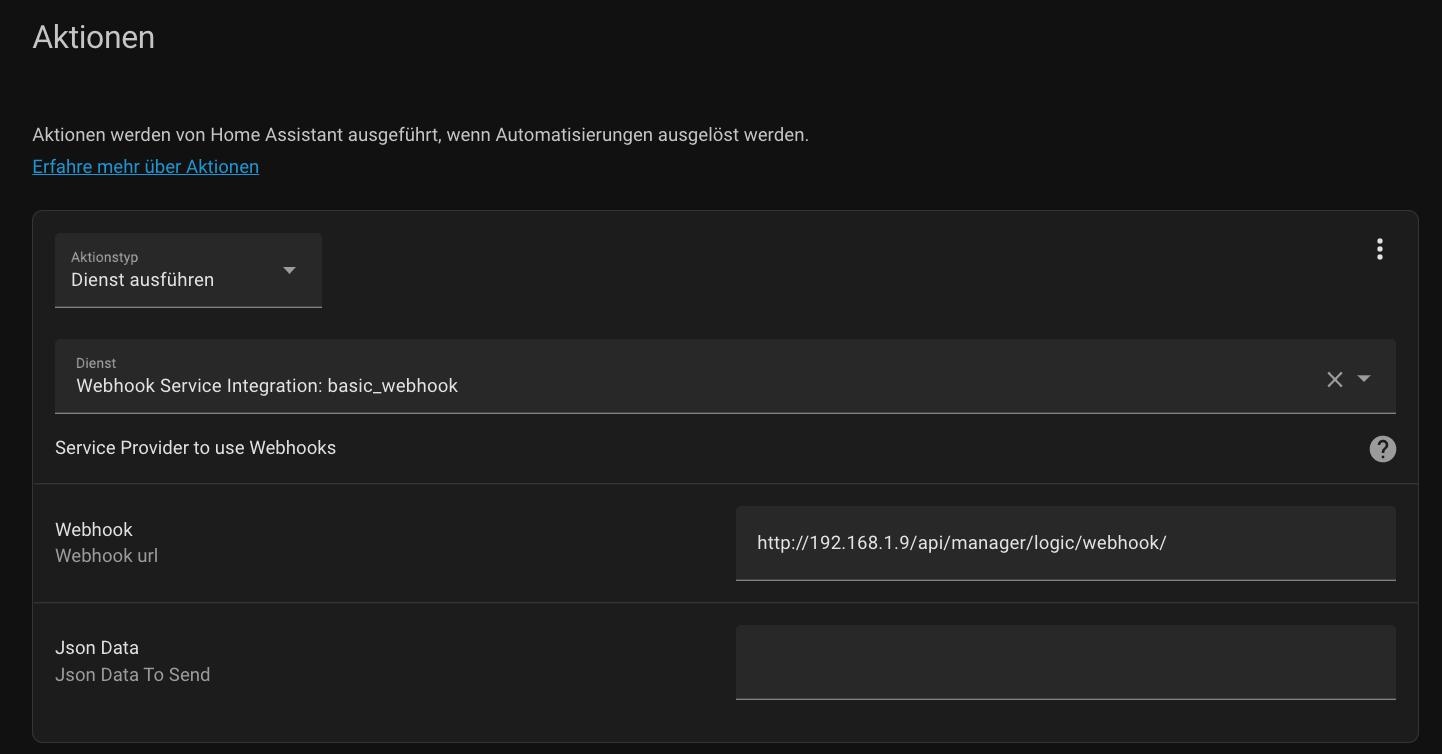The width and height of the screenshot is (1442, 754).
Task: Click the 'Webhook Service Integration: basic_webhook' service text
Action: pyautogui.click(x=267, y=386)
